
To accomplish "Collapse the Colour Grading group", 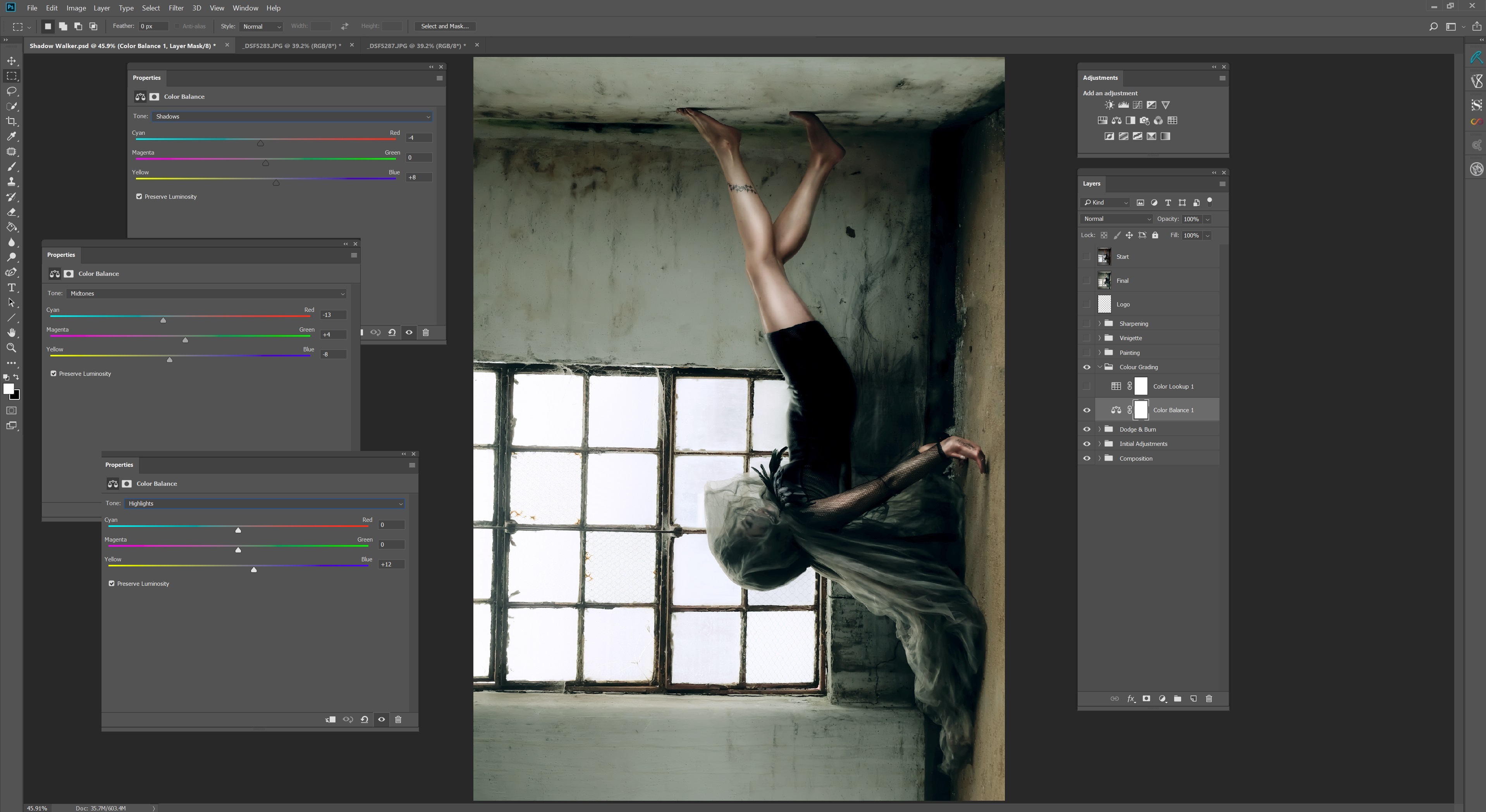I will [1100, 366].
